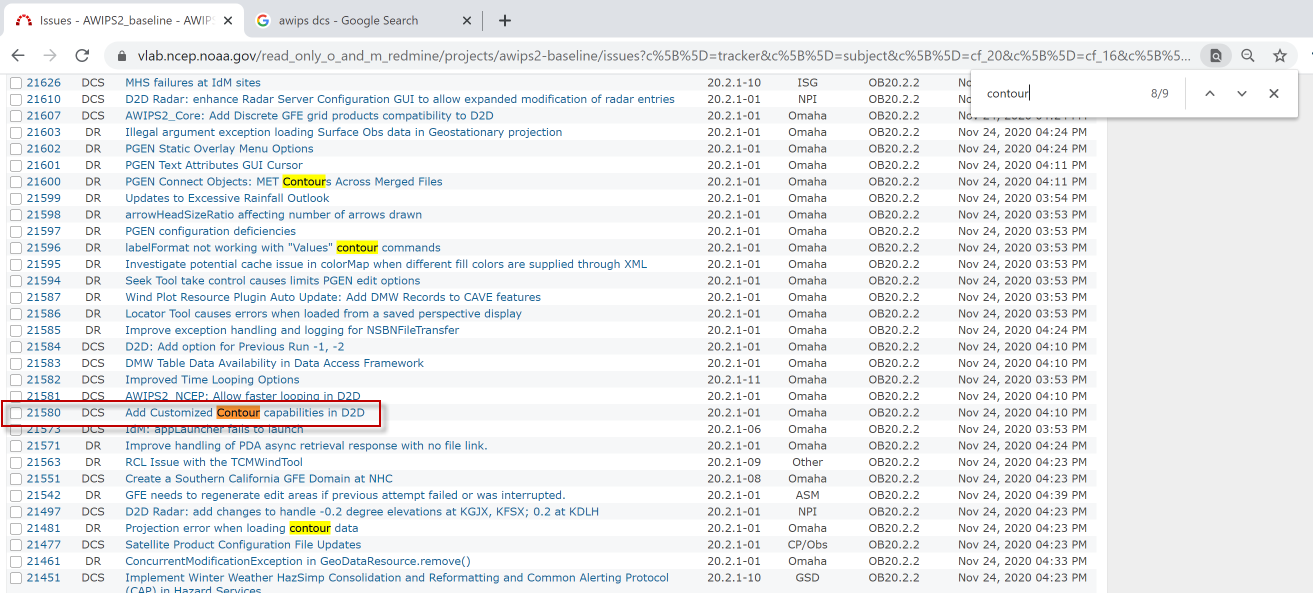Image resolution: width=1313 pixels, height=593 pixels.
Task: Open 'Projection error when loading contour data' issue
Action: pos(241,528)
